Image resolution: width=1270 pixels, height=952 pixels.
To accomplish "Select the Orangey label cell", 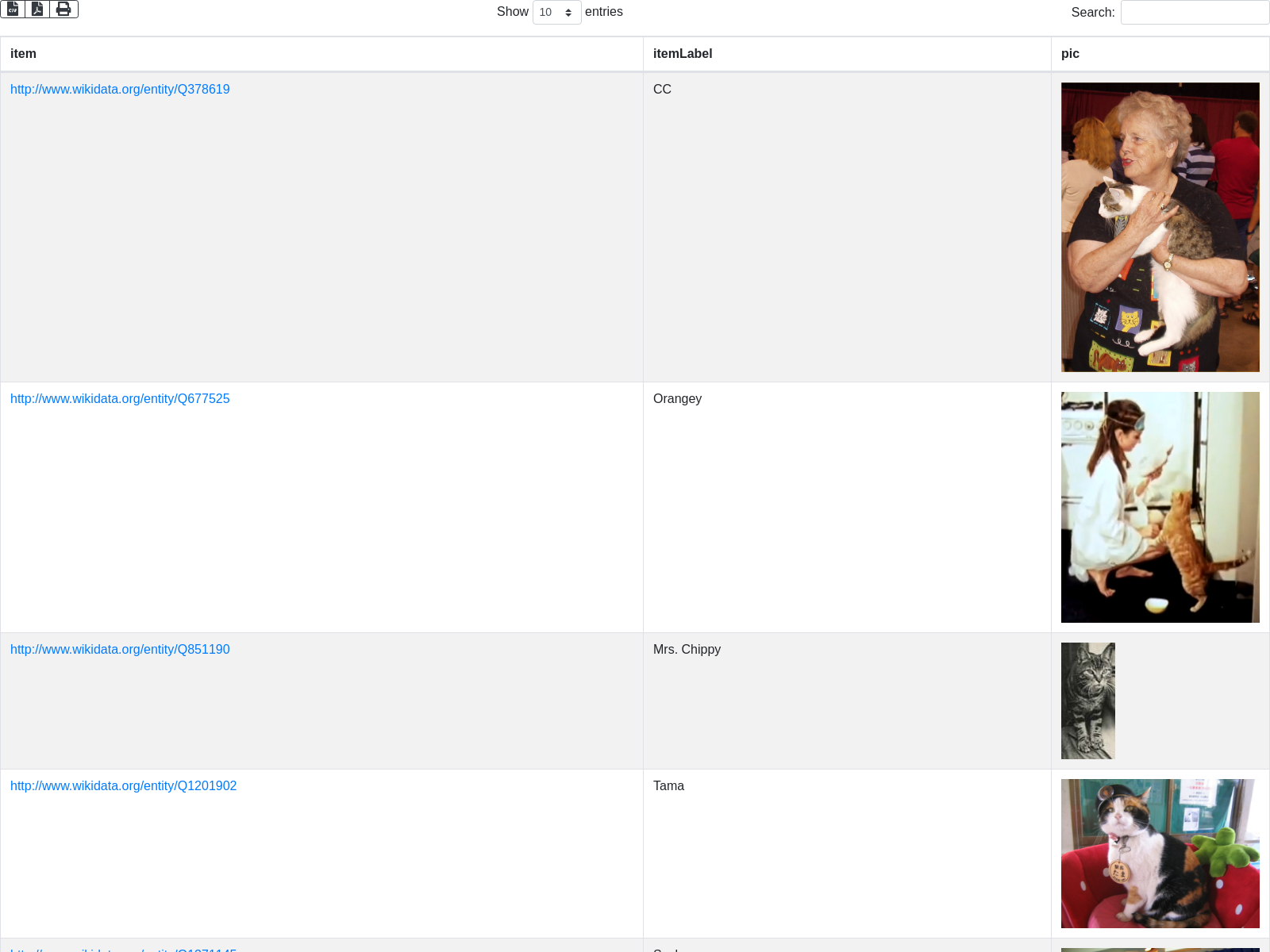I will point(677,399).
